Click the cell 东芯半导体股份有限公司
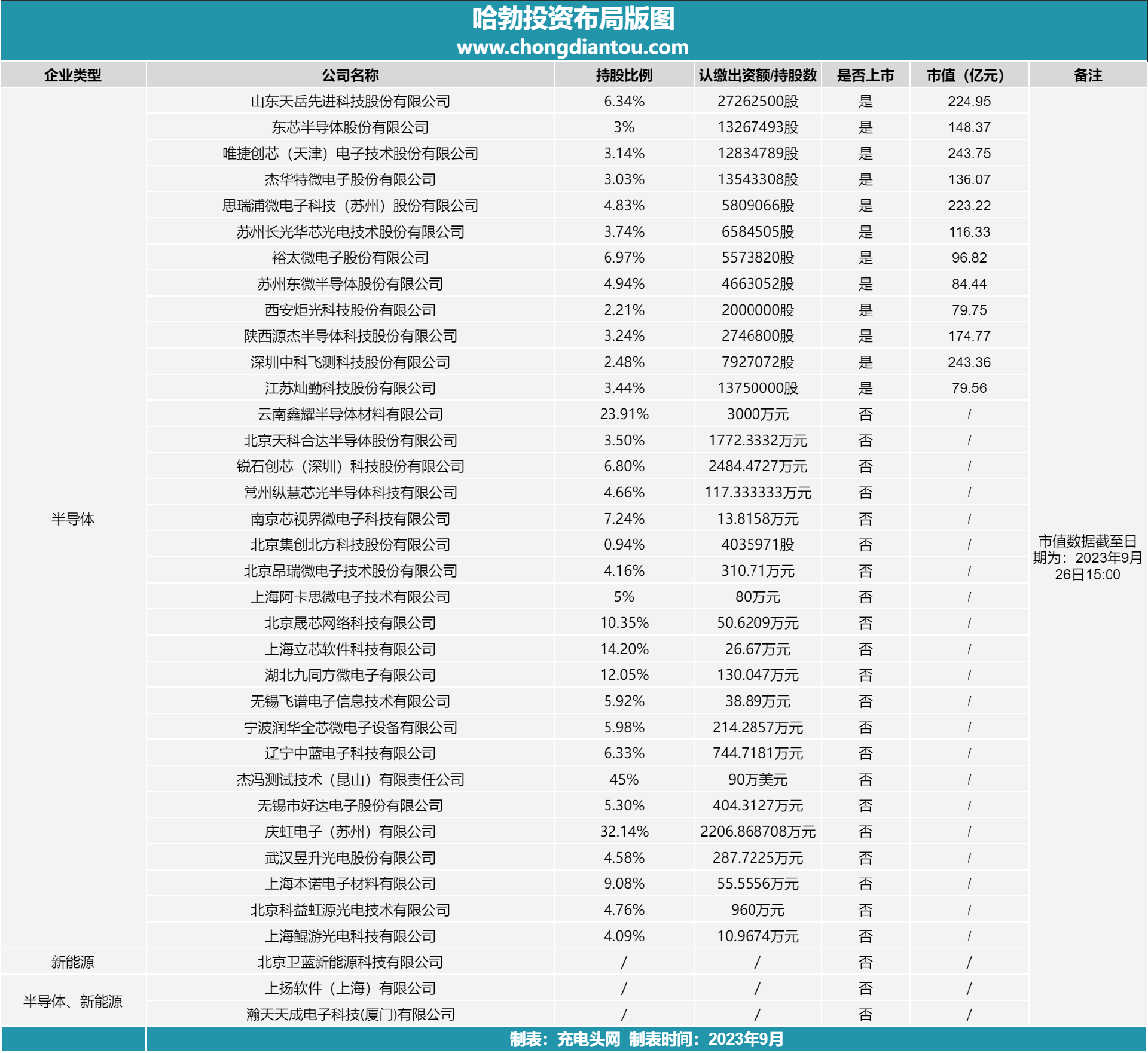 [x=350, y=127]
